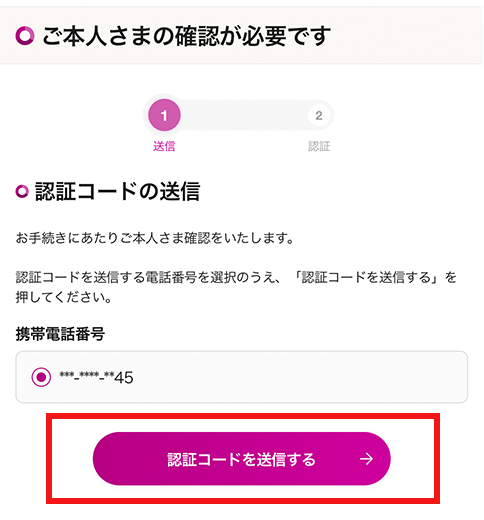The image size is (484, 520).
Task: Click the 送信 step label
Action: (x=164, y=146)
